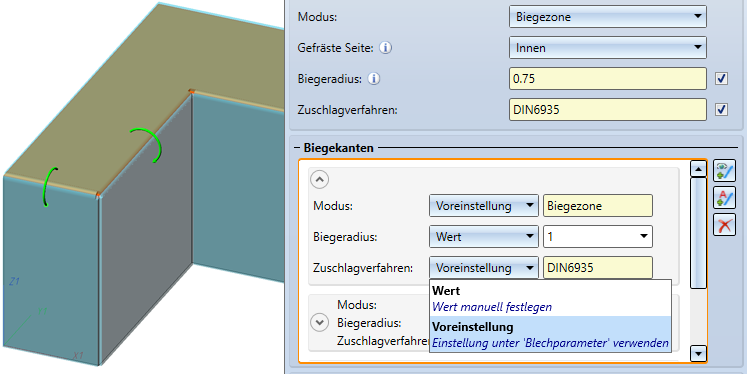Select Voreinstellung option in dropdown list
Viewport: 747px width, 374px height.
(x=550, y=334)
